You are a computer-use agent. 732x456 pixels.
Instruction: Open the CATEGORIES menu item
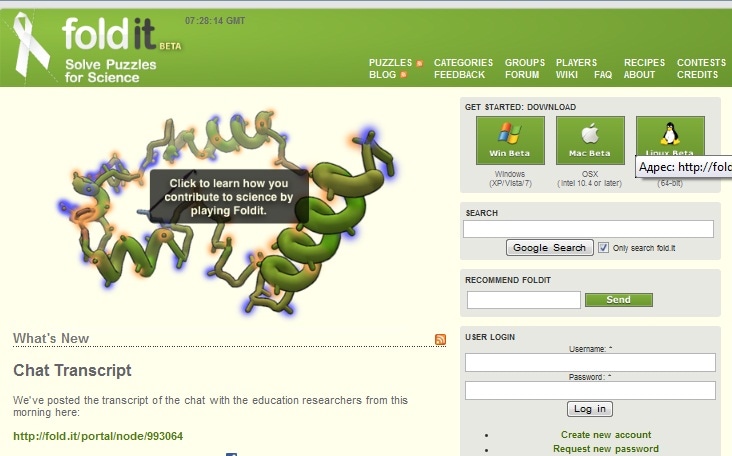coord(463,63)
